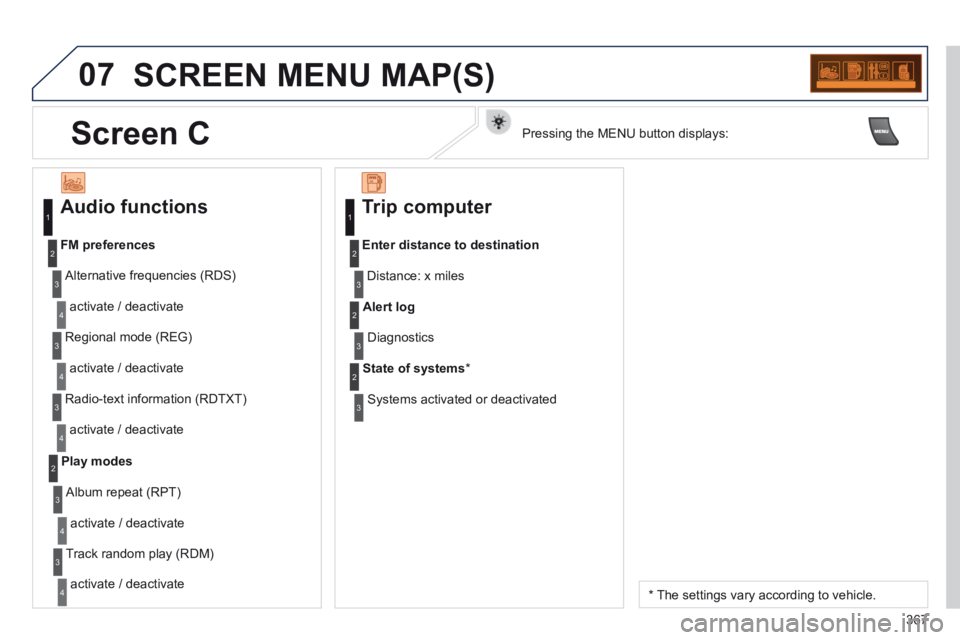Screen dimensions: 960x640
Task: Click activate / deactivate under Track random play
Action: coord(127,584)
